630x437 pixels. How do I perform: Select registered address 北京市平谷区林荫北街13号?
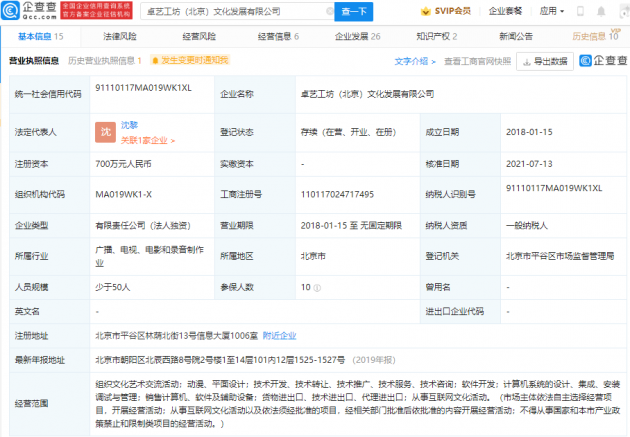pos(176,336)
